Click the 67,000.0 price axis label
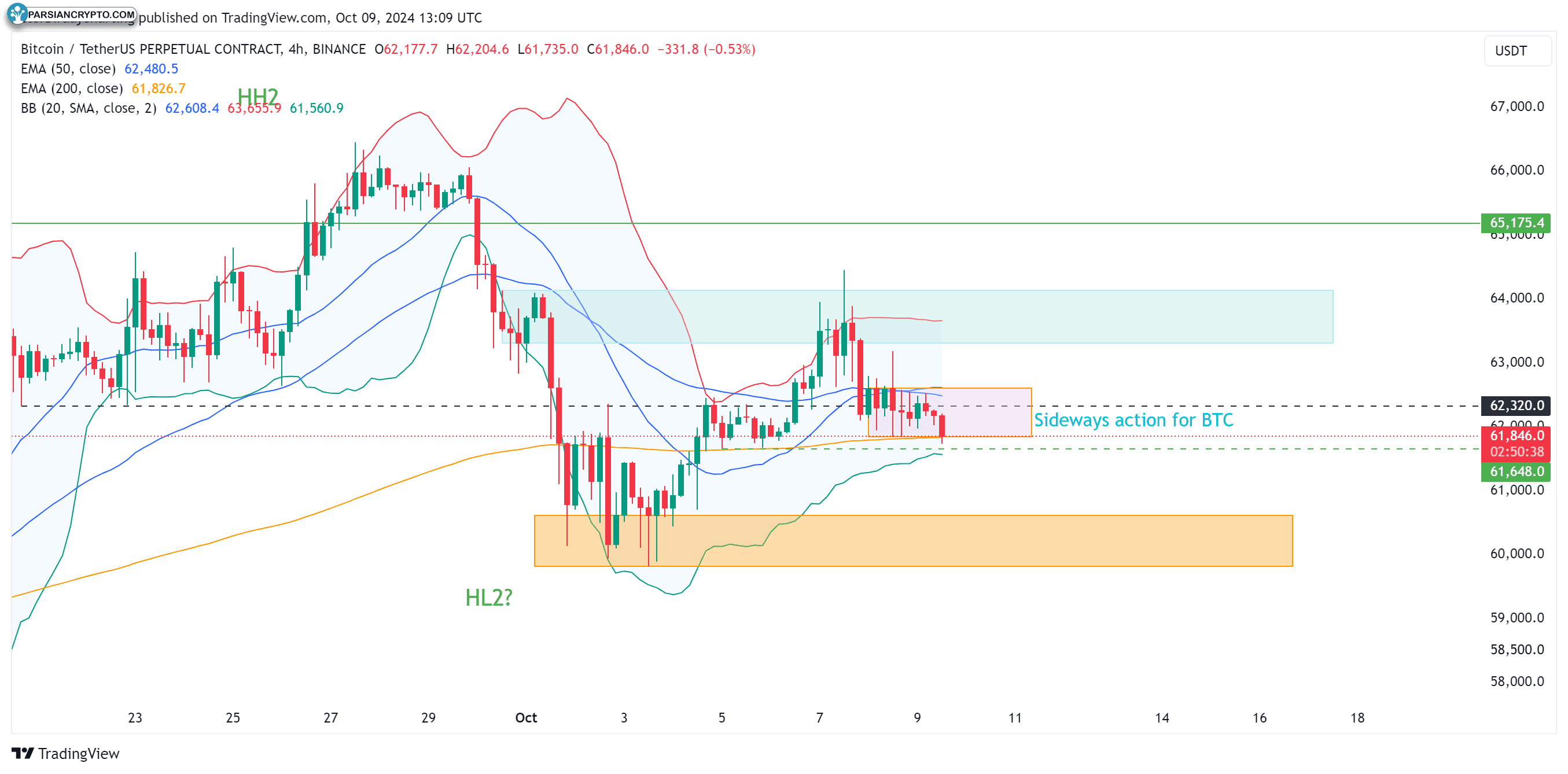 (1517, 106)
